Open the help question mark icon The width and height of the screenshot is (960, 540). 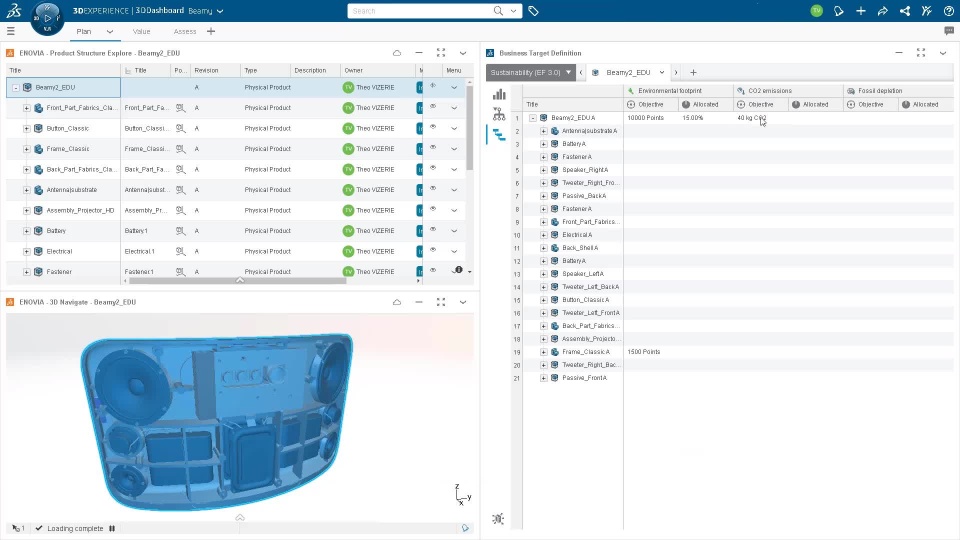pos(949,11)
